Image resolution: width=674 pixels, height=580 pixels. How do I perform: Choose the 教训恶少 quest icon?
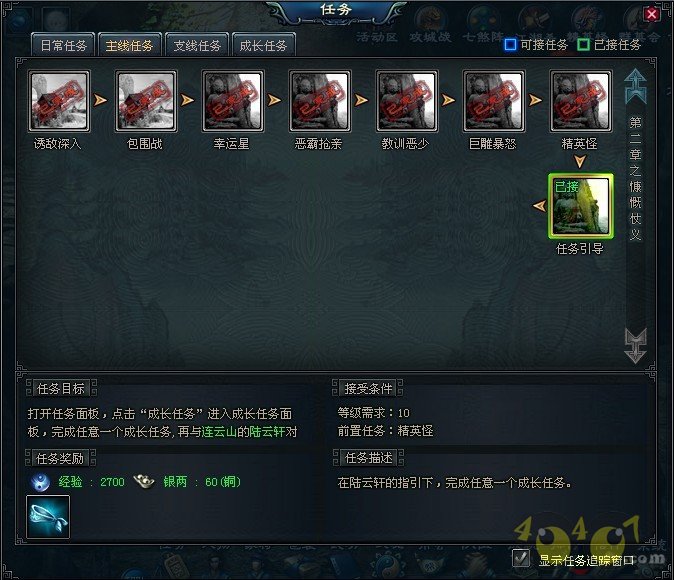pyautogui.click(x=407, y=101)
